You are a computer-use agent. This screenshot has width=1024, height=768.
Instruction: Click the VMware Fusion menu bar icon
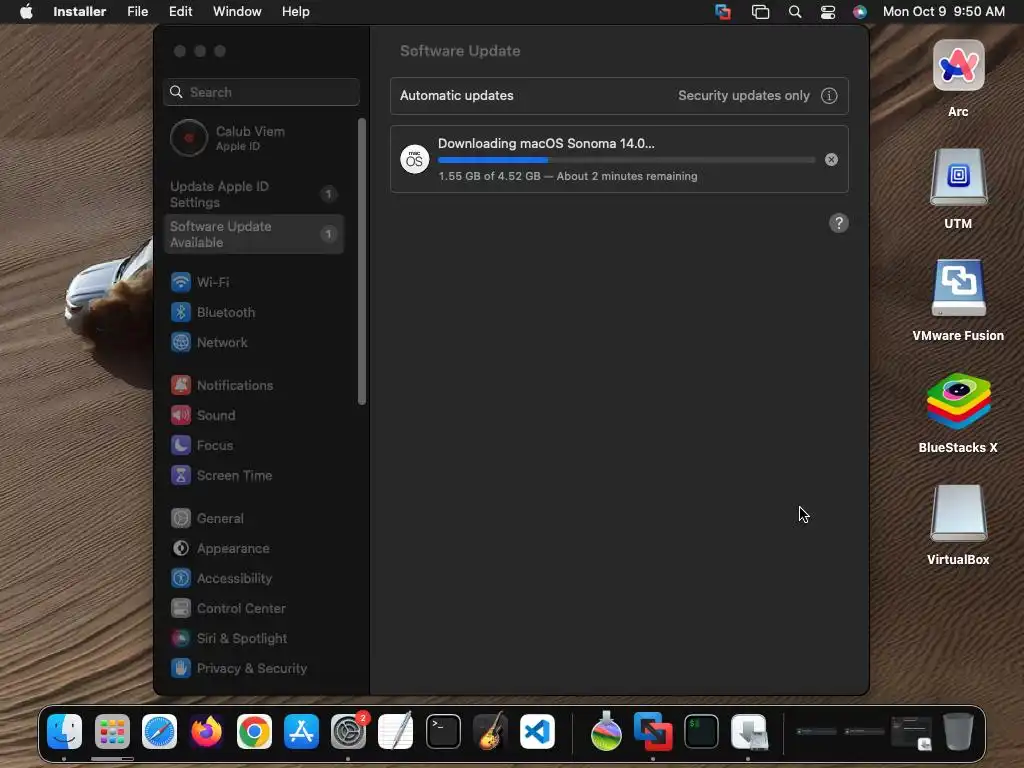point(723,12)
